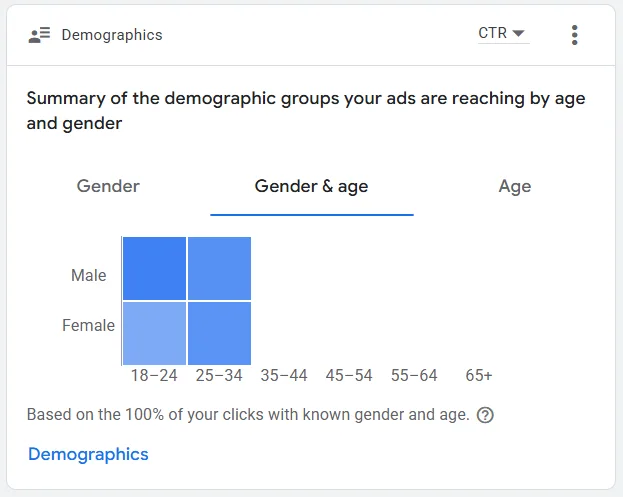Open the Age tab
Image resolution: width=623 pixels, height=497 pixels.
[515, 186]
